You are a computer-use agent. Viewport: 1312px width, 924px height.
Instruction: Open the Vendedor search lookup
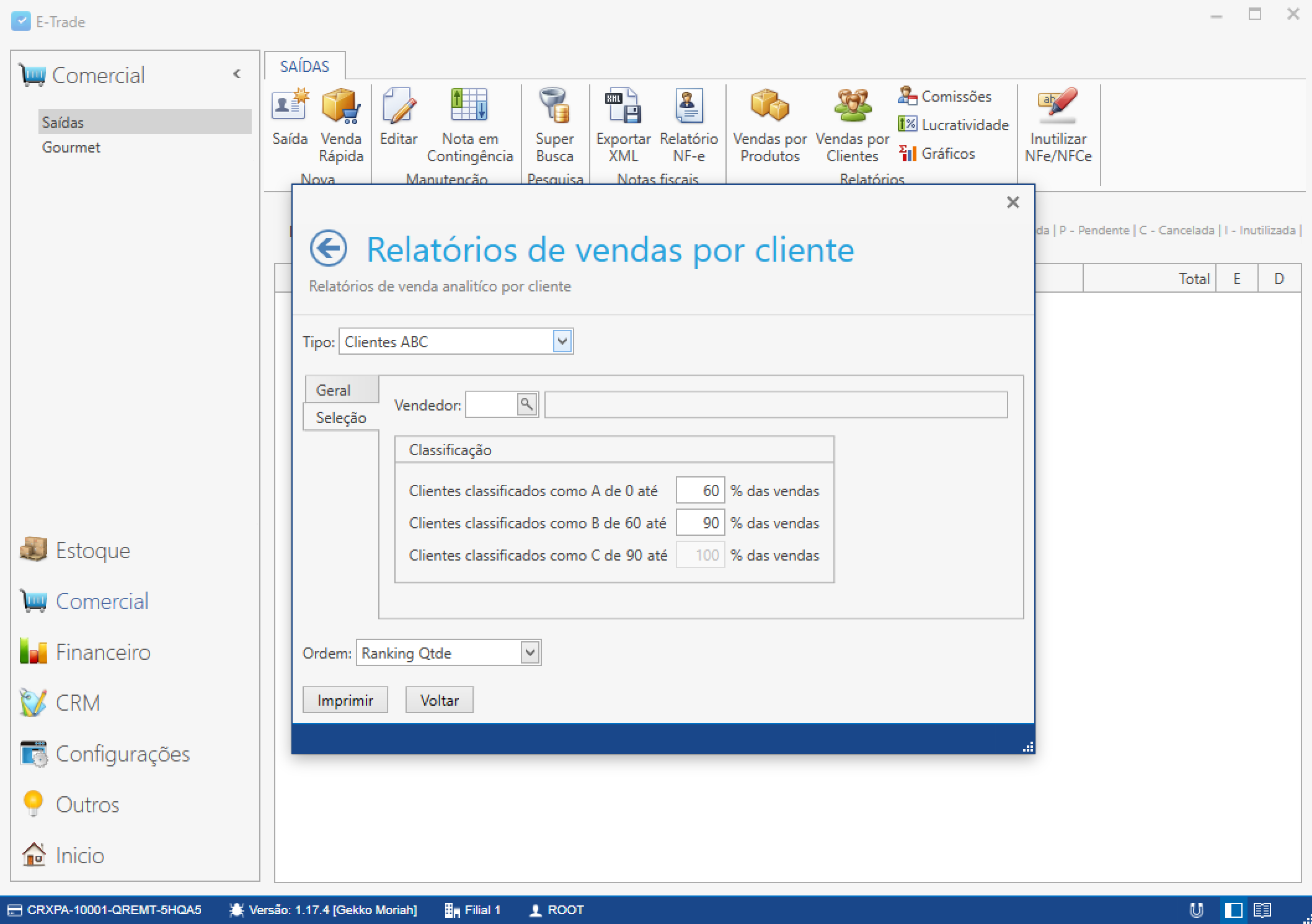(x=528, y=404)
